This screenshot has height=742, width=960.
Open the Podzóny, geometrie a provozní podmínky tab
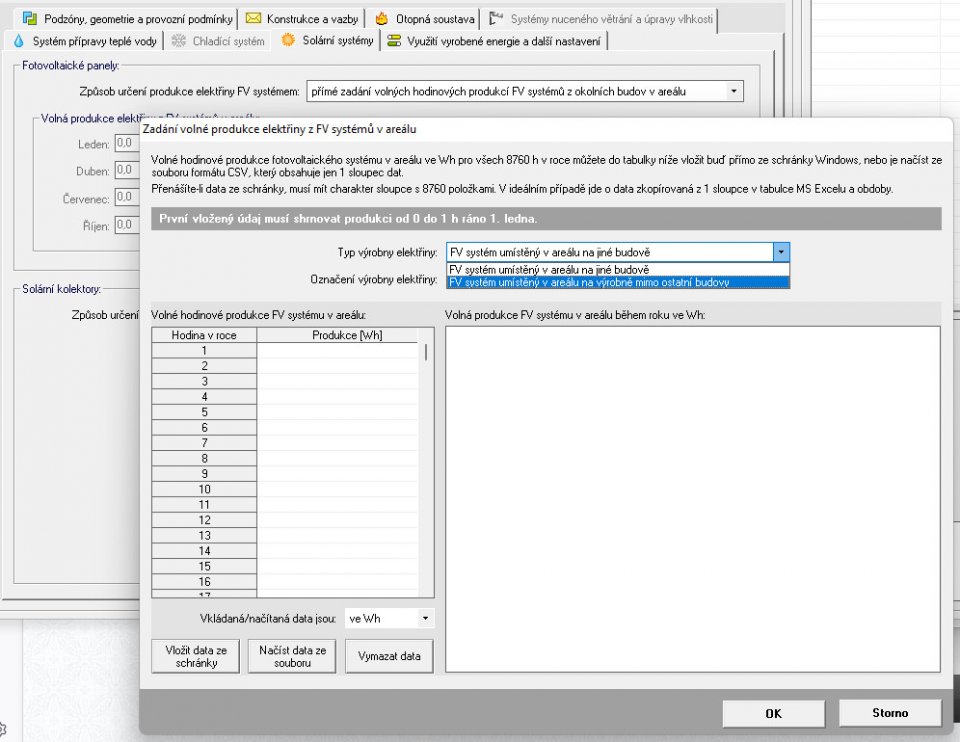(x=128, y=19)
